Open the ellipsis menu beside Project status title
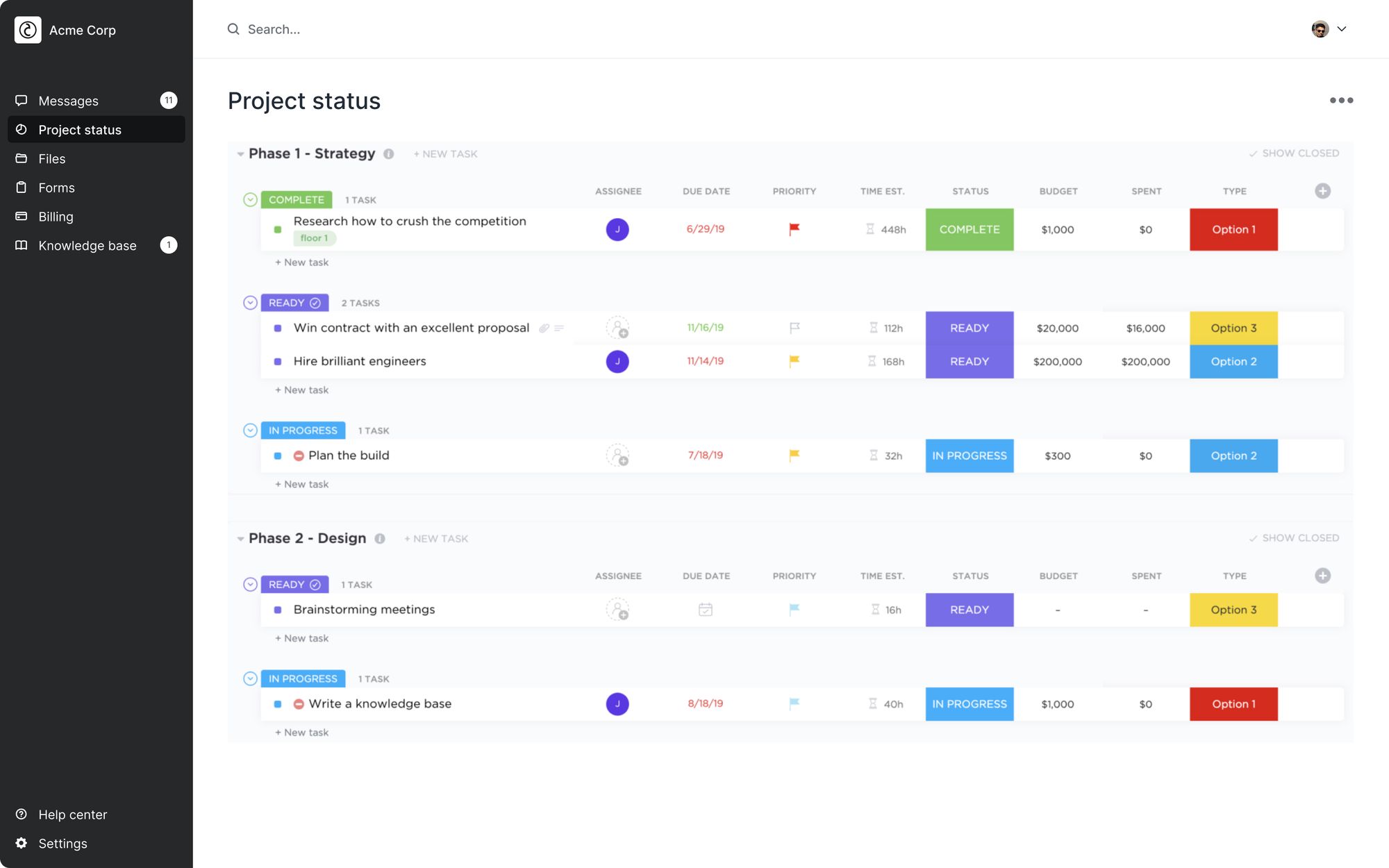The height and width of the screenshot is (868, 1389). pyautogui.click(x=1341, y=100)
